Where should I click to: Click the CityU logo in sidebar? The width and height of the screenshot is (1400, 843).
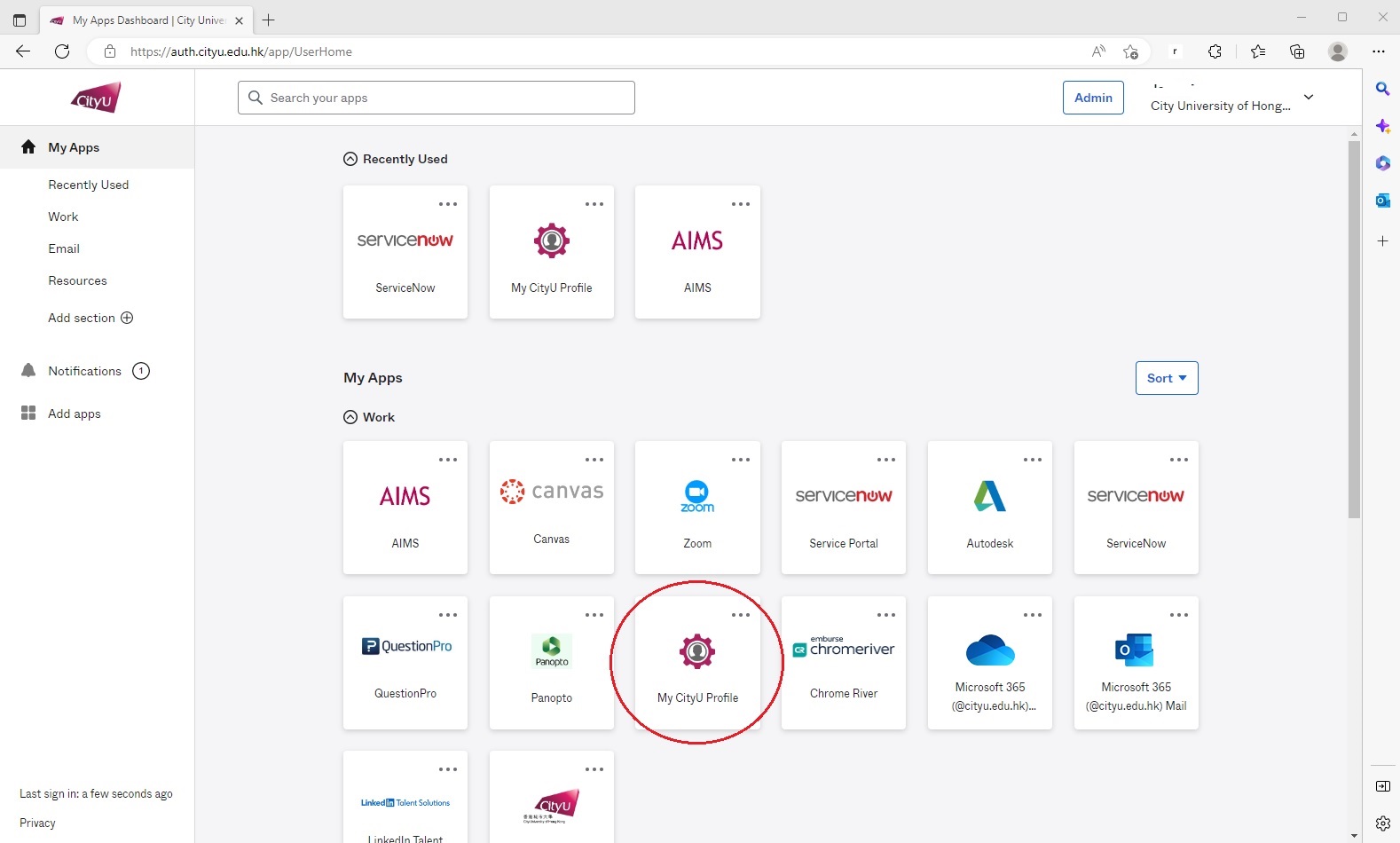pyautogui.click(x=96, y=98)
